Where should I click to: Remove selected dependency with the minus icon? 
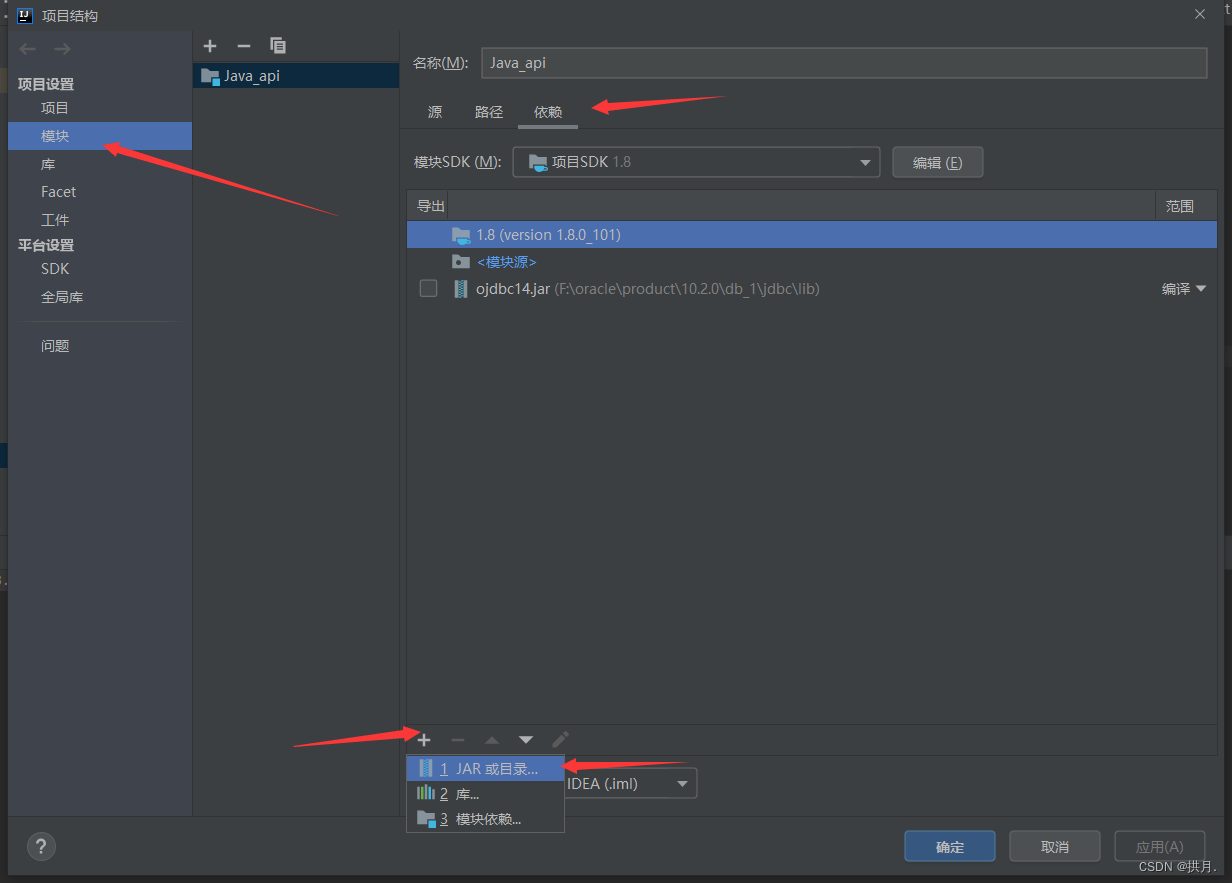click(x=457, y=739)
